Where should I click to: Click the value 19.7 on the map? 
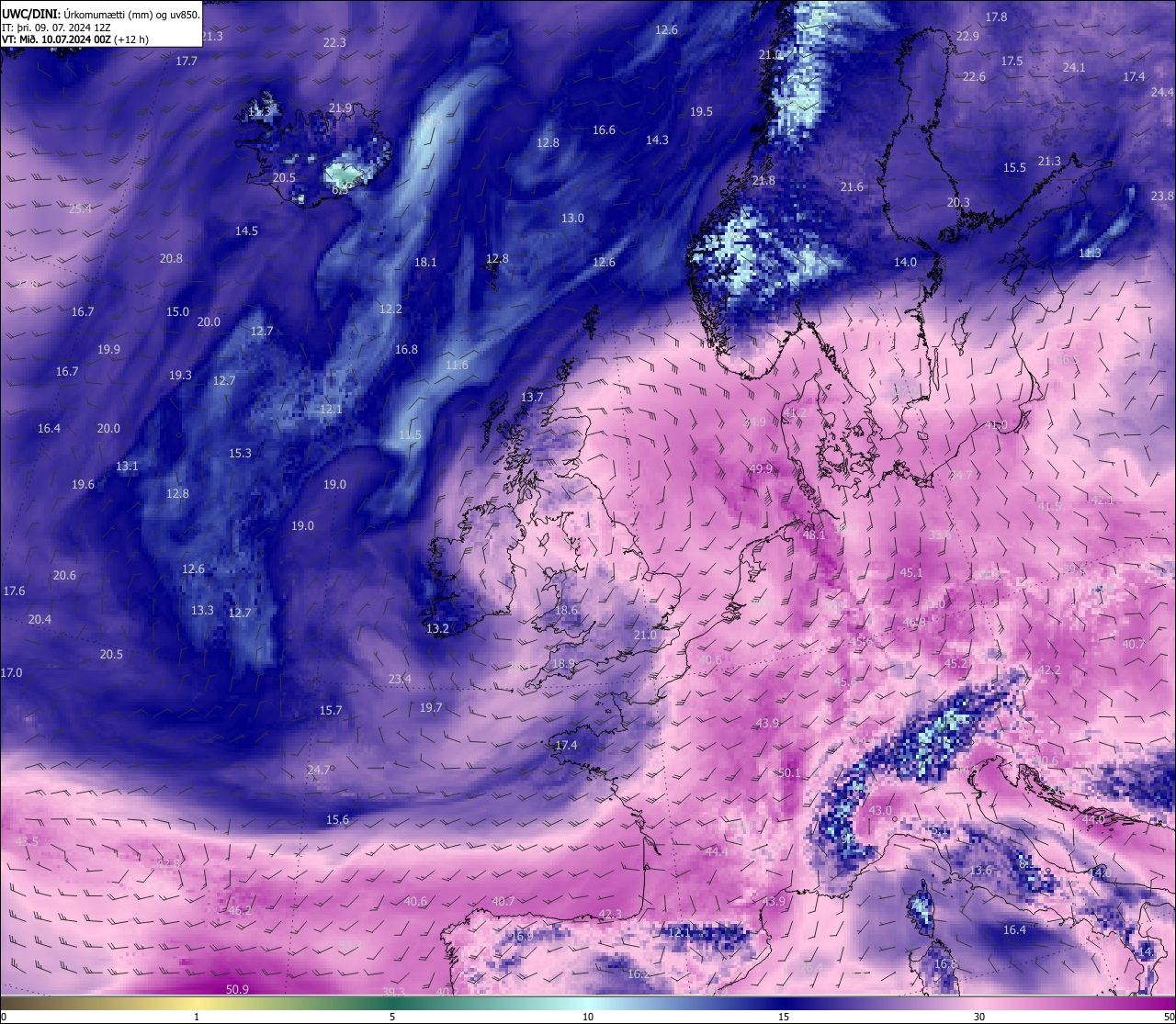click(431, 707)
